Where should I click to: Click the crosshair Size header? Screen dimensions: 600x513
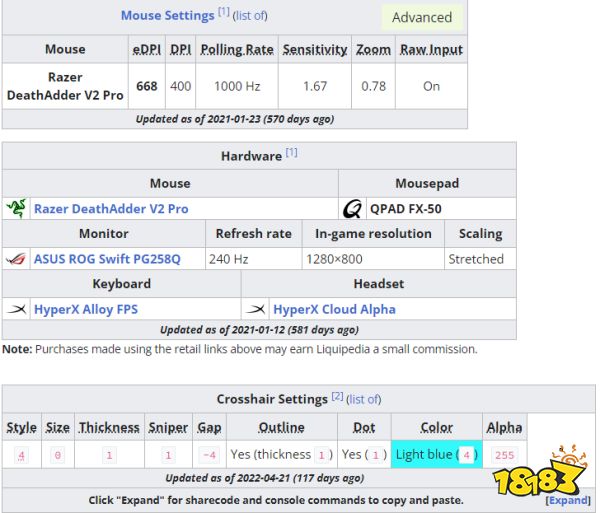click(x=58, y=427)
